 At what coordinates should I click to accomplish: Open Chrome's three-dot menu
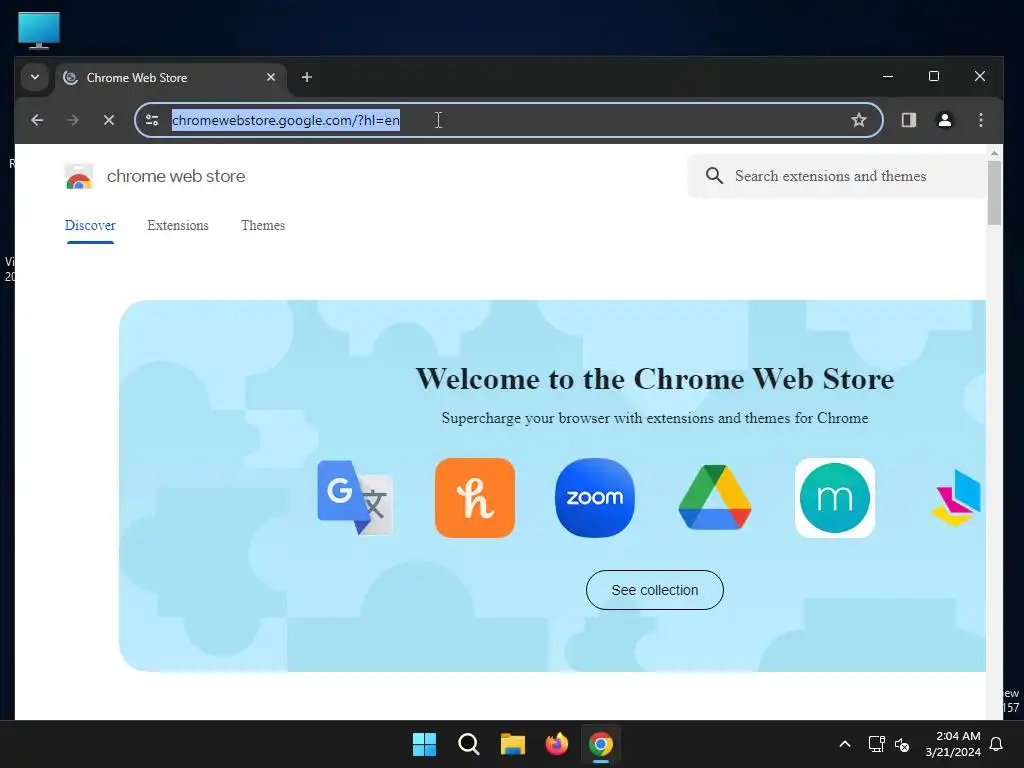point(980,120)
